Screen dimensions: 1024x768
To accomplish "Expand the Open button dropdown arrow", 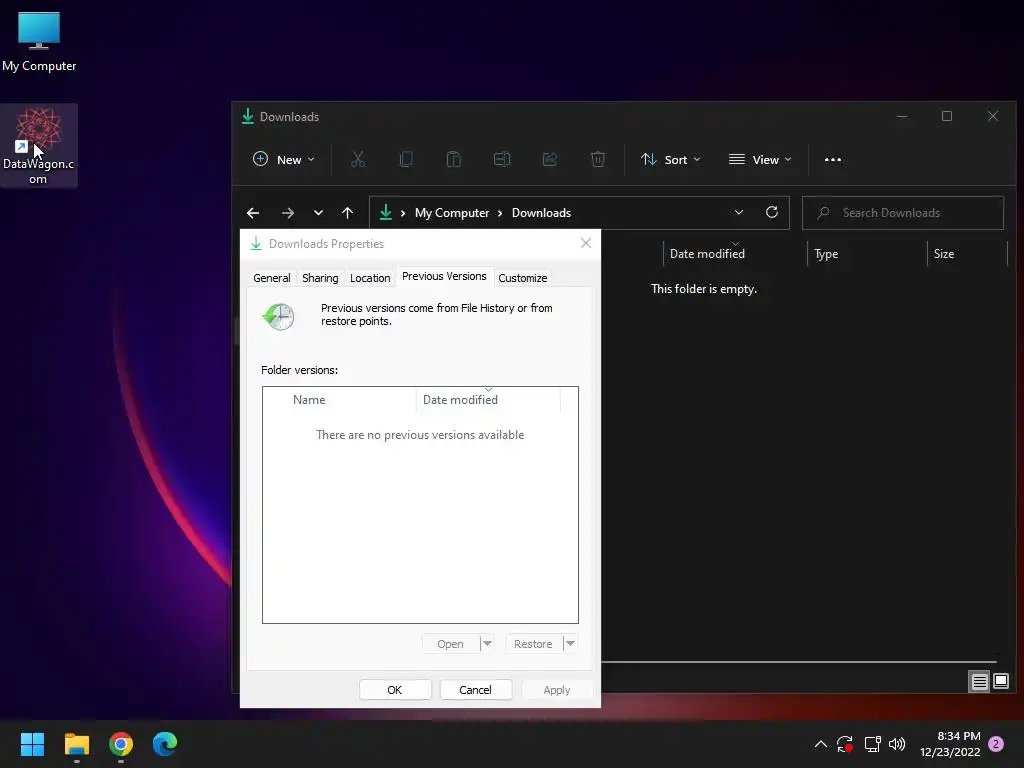I will (x=487, y=644).
